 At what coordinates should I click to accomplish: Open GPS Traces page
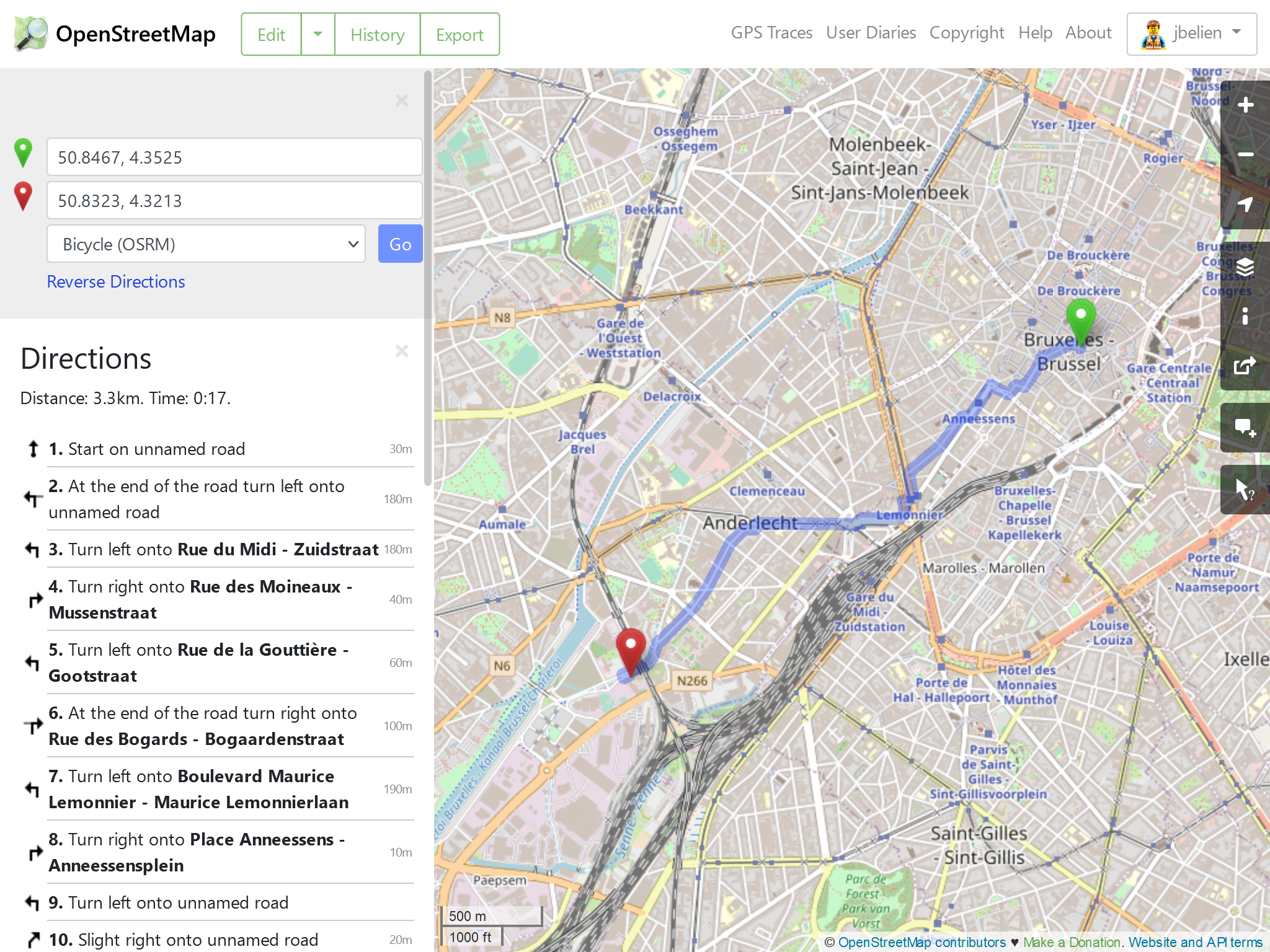pos(771,33)
